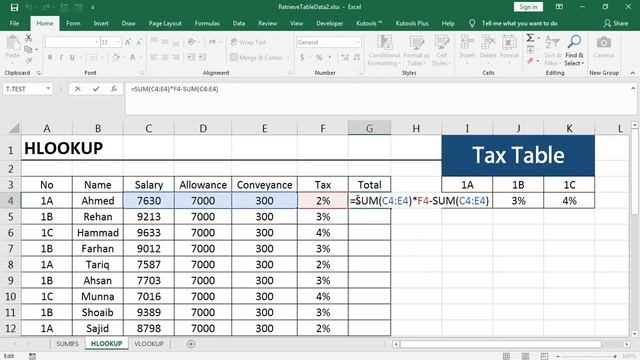Click the Save icon in the quick access toolbar

(14, 7)
